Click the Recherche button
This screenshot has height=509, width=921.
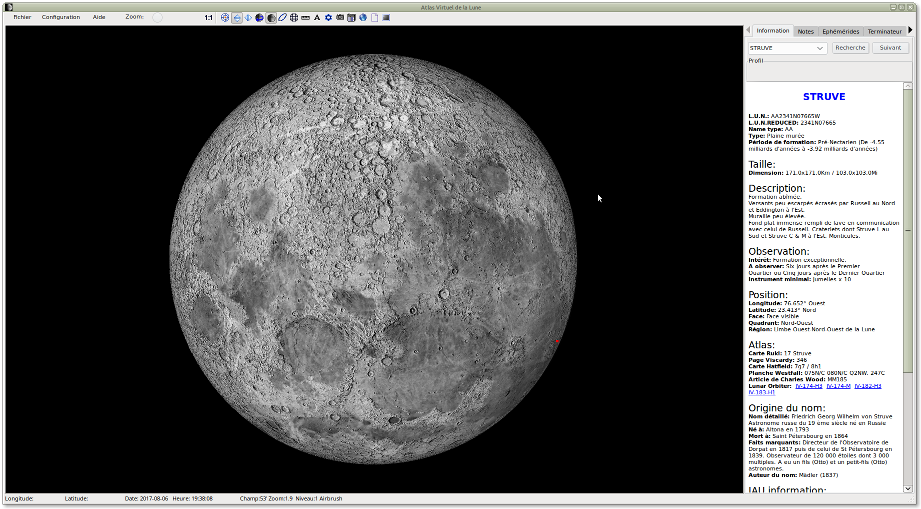850,48
